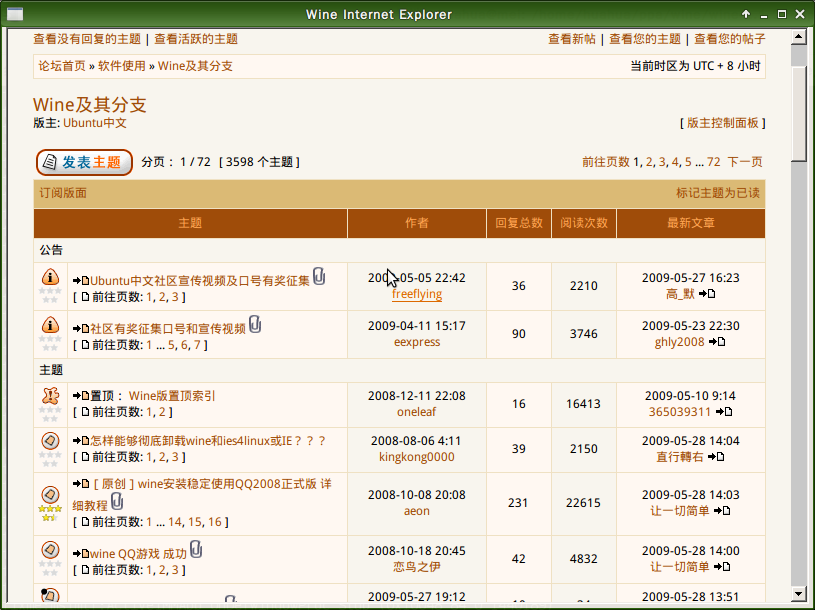Click the topic icon for wine QQ游戏 成功 row
This screenshot has width=815, height=610.
(x=50, y=550)
